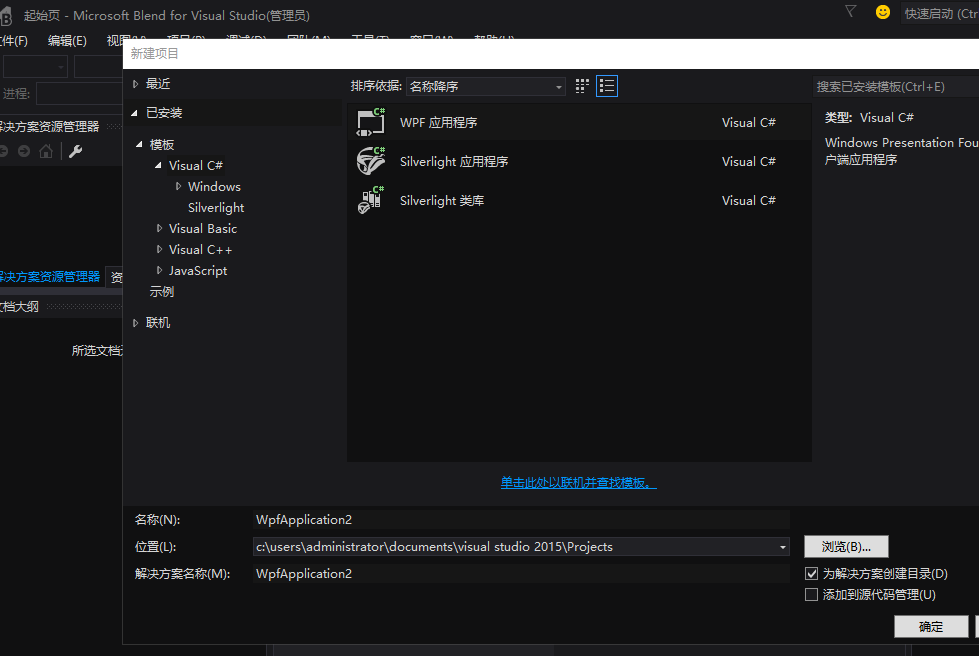Image resolution: width=979 pixels, height=656 pixels.
Task: Switch template list to small icons view
Action: (583, 86)
